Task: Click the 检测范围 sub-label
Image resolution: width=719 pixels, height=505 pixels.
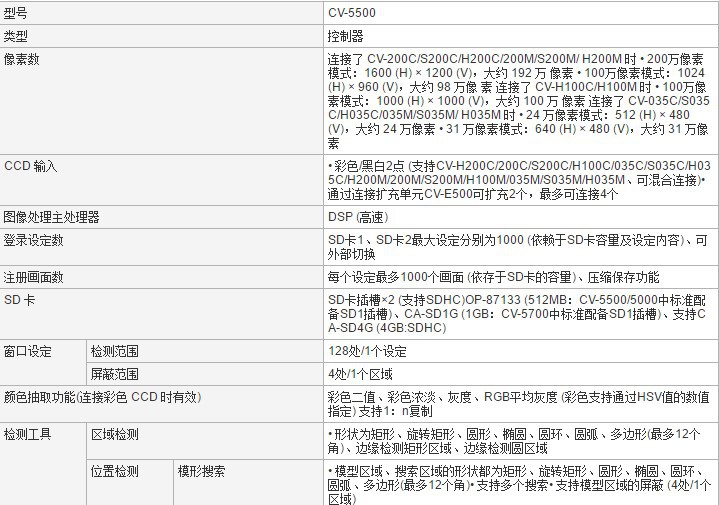Action: (x=115, y=351)
